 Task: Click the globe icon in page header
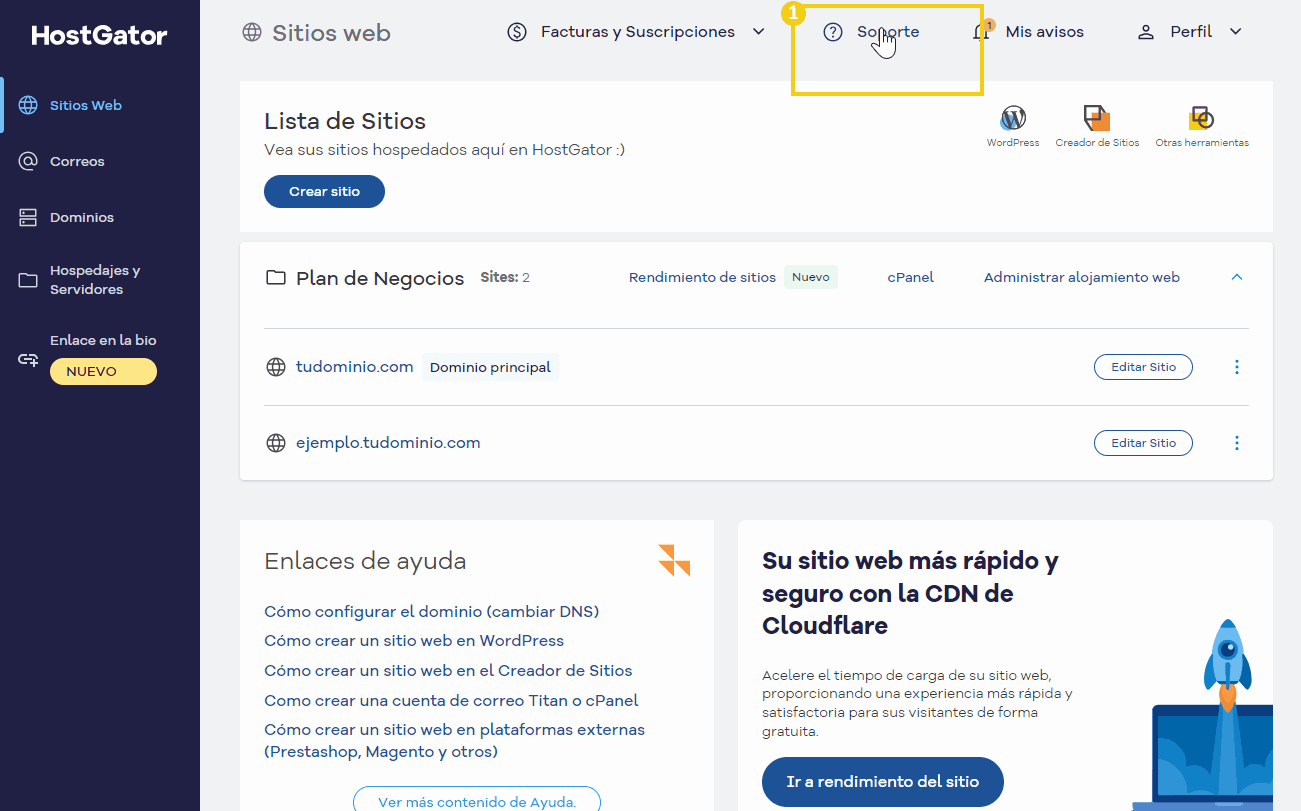252,32
